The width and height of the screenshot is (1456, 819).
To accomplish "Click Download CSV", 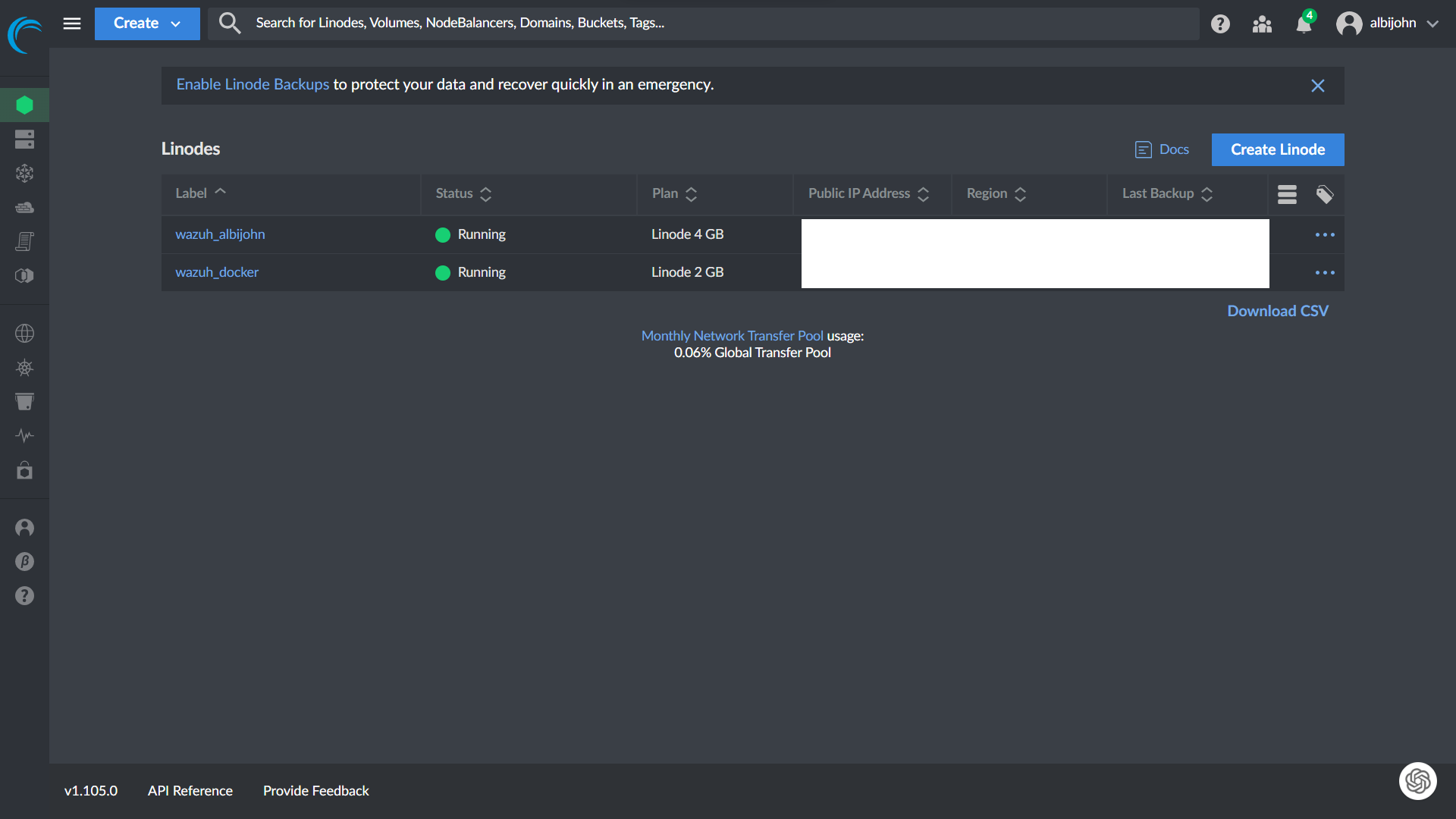I will [1278, 311].
